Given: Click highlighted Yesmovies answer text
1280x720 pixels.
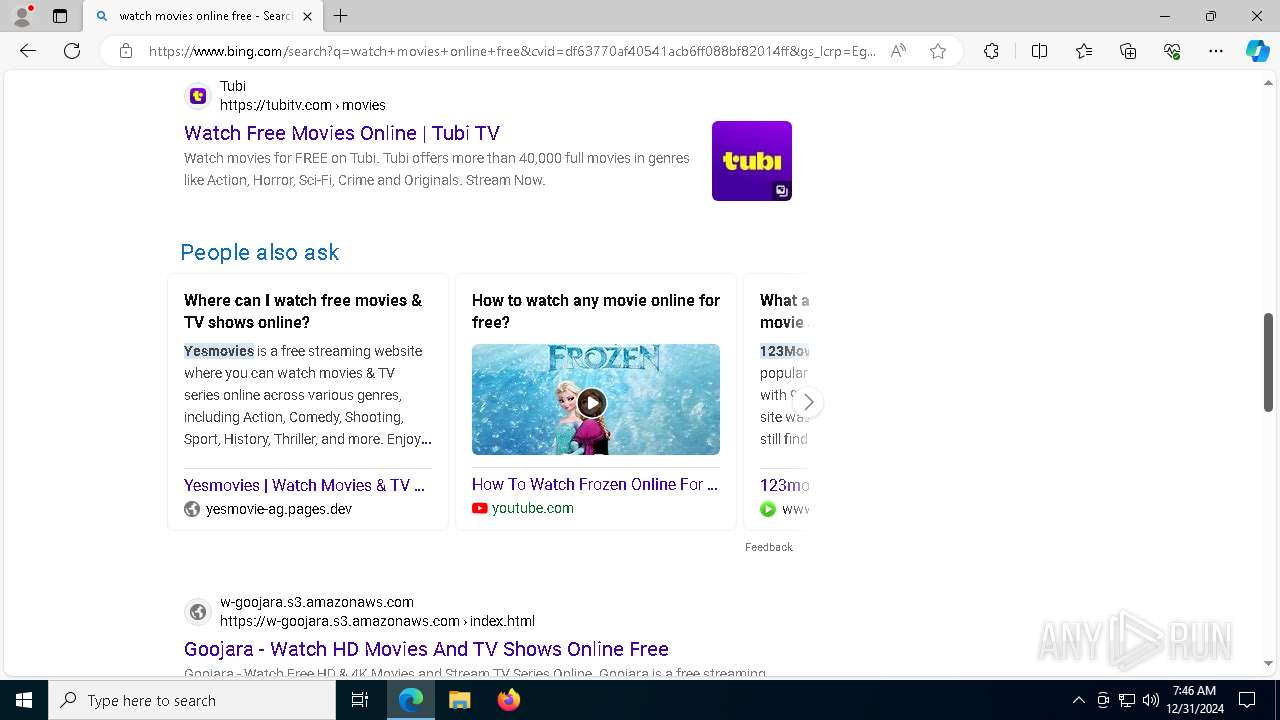Looking at the screenshot, I should pyautogui.click(x=219, y=351).
